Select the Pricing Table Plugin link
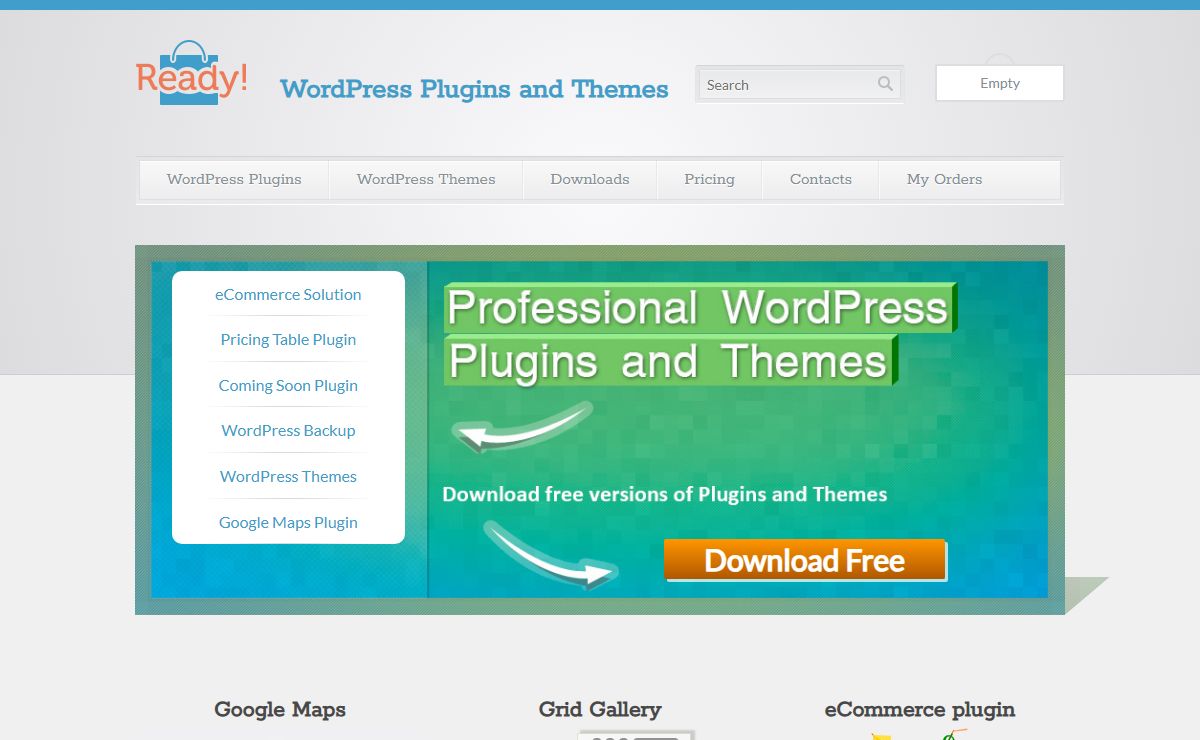 click(288, 340)
